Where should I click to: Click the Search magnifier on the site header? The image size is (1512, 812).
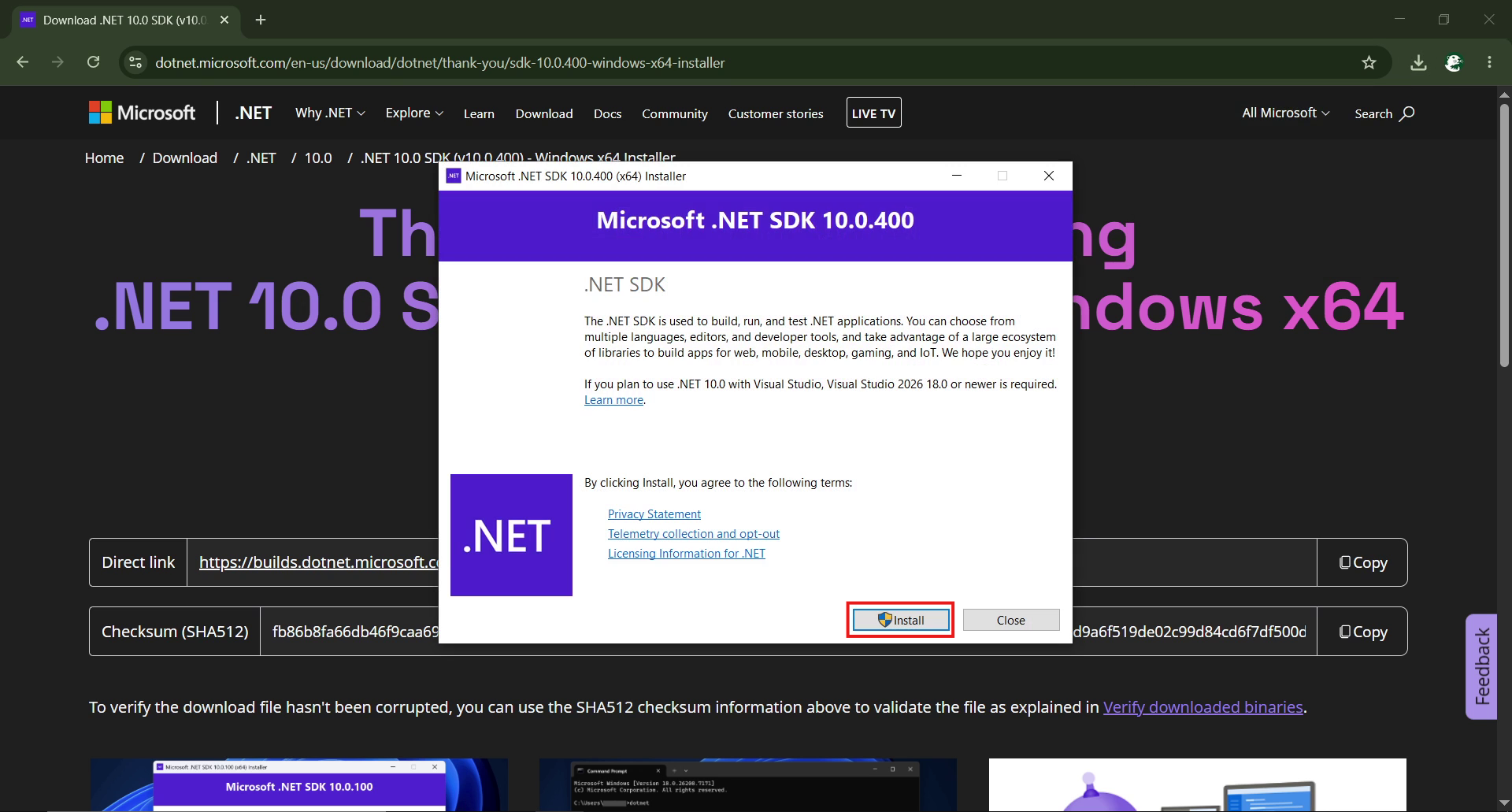1407,113
